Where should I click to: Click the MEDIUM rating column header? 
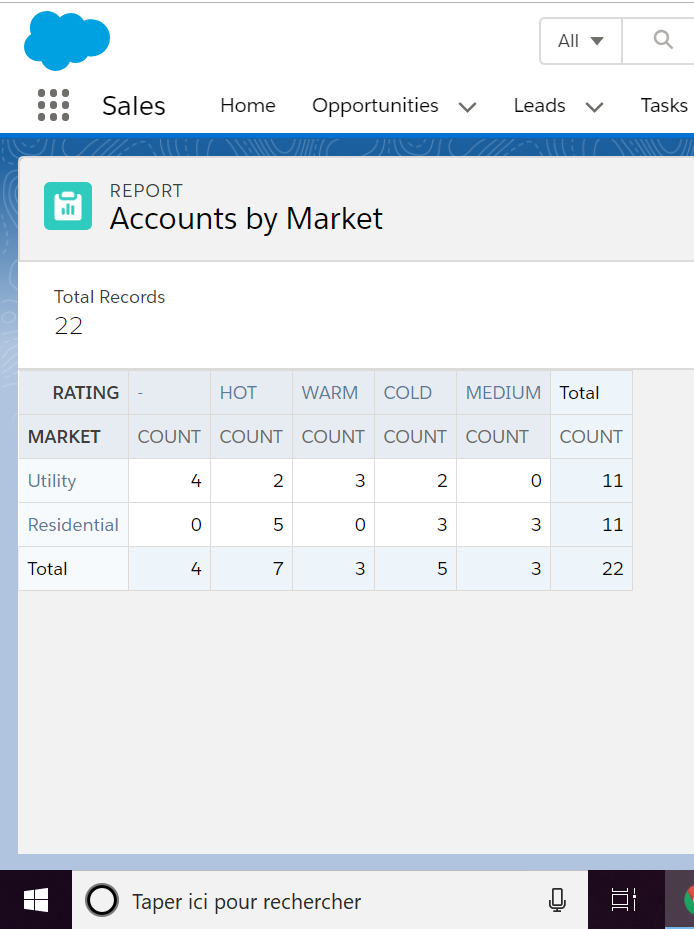[503, 393]
